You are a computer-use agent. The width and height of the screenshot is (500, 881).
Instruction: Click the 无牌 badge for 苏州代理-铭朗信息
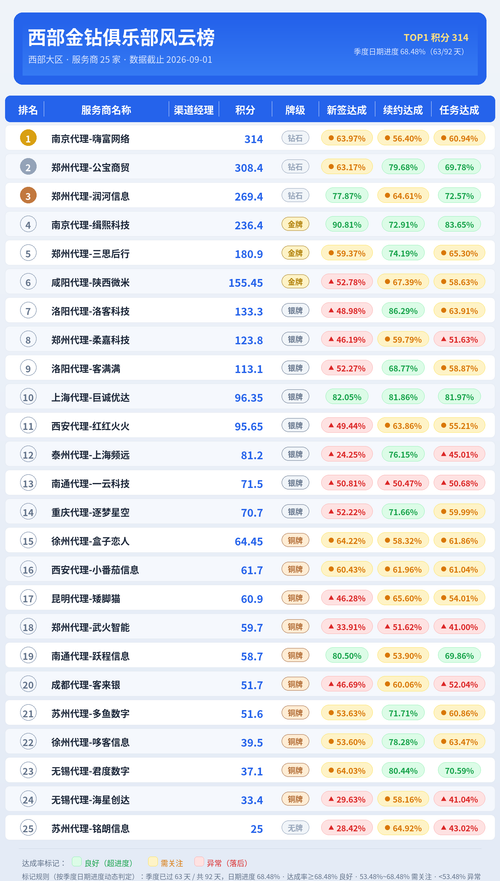click(x=295, y=828)
